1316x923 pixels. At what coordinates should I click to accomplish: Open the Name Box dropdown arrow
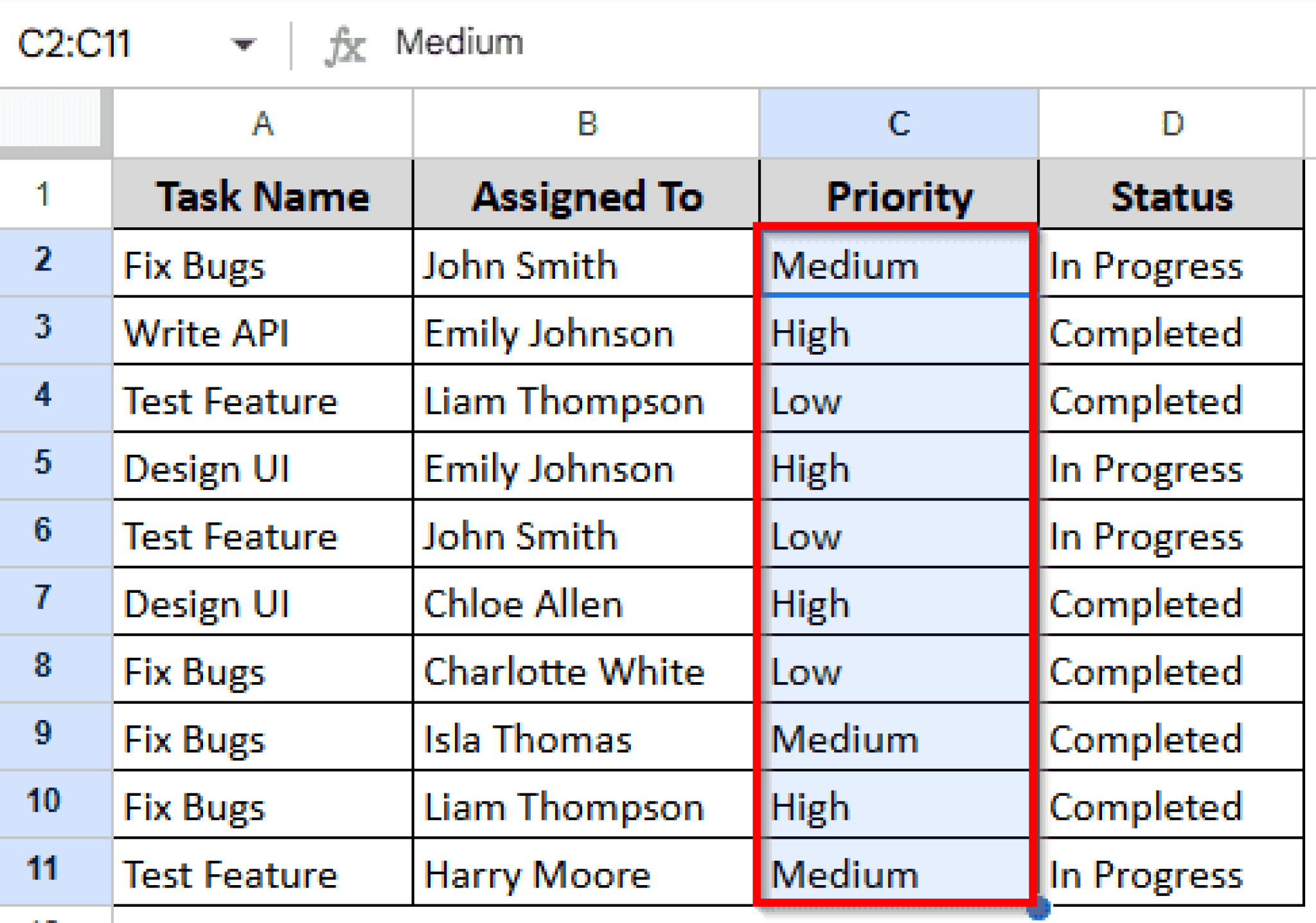click(x=243, y=44)
